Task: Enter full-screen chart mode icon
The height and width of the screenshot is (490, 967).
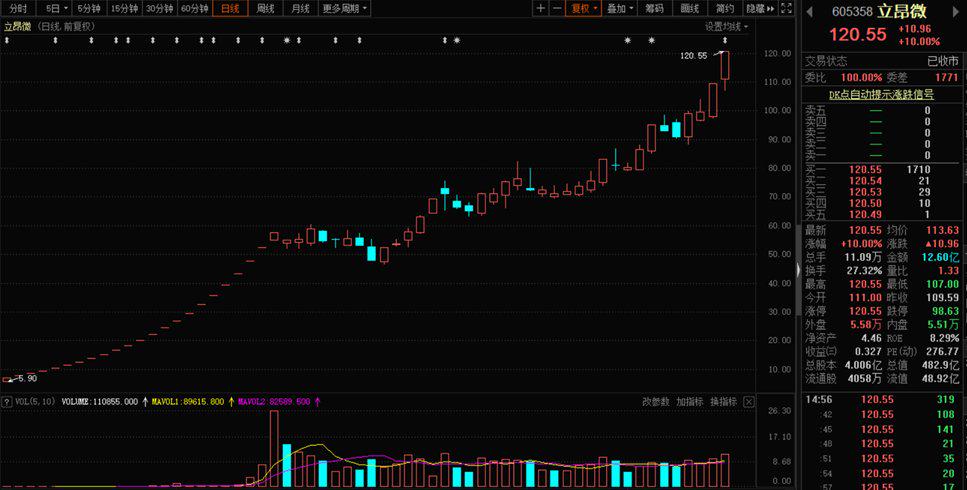Action: [x=786, y=8]
